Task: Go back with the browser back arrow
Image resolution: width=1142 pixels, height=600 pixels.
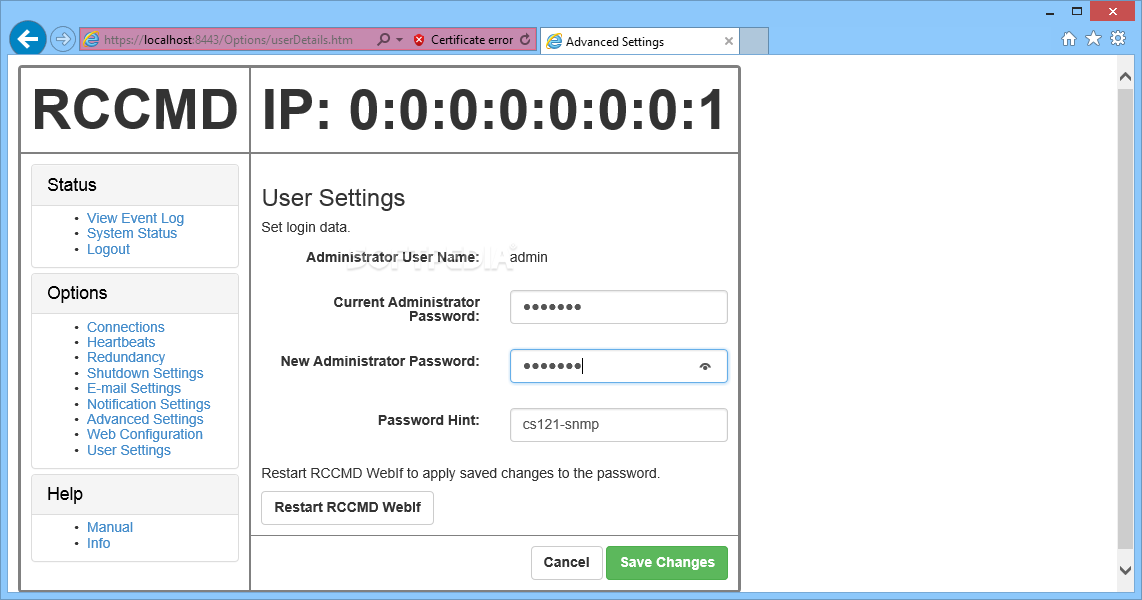Action: point(28,39)
